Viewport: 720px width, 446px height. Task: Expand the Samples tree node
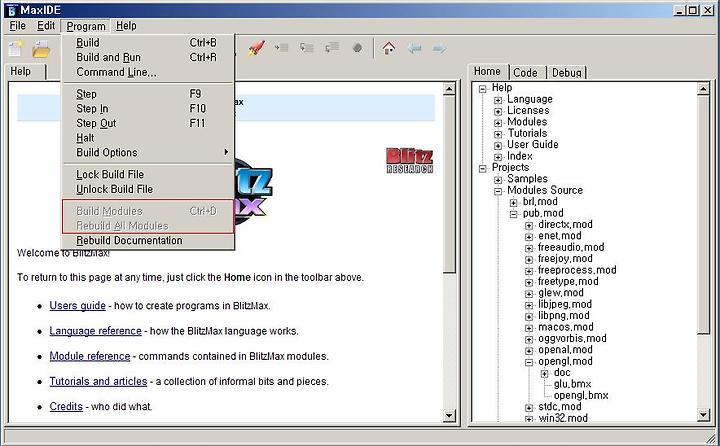pyautogui.click(x=498, y=180)
